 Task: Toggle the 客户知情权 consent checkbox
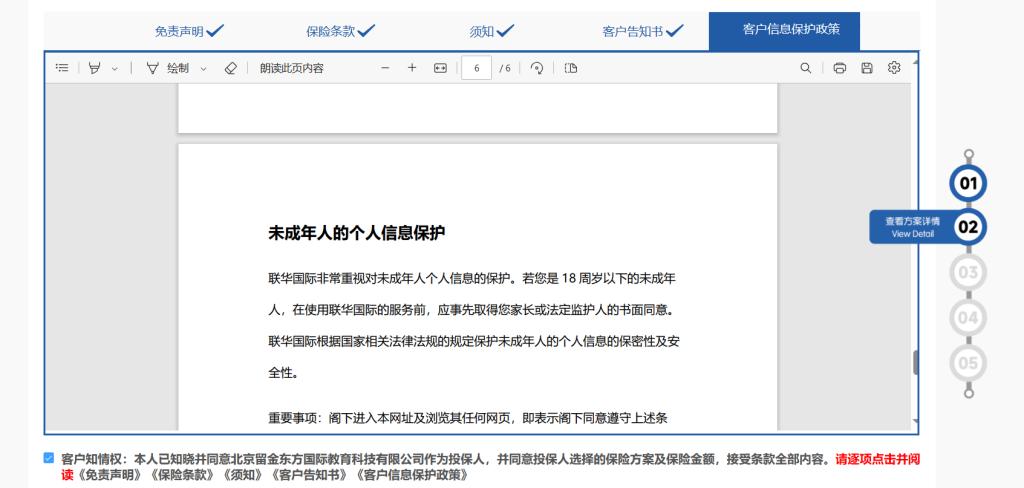[49, 458]
